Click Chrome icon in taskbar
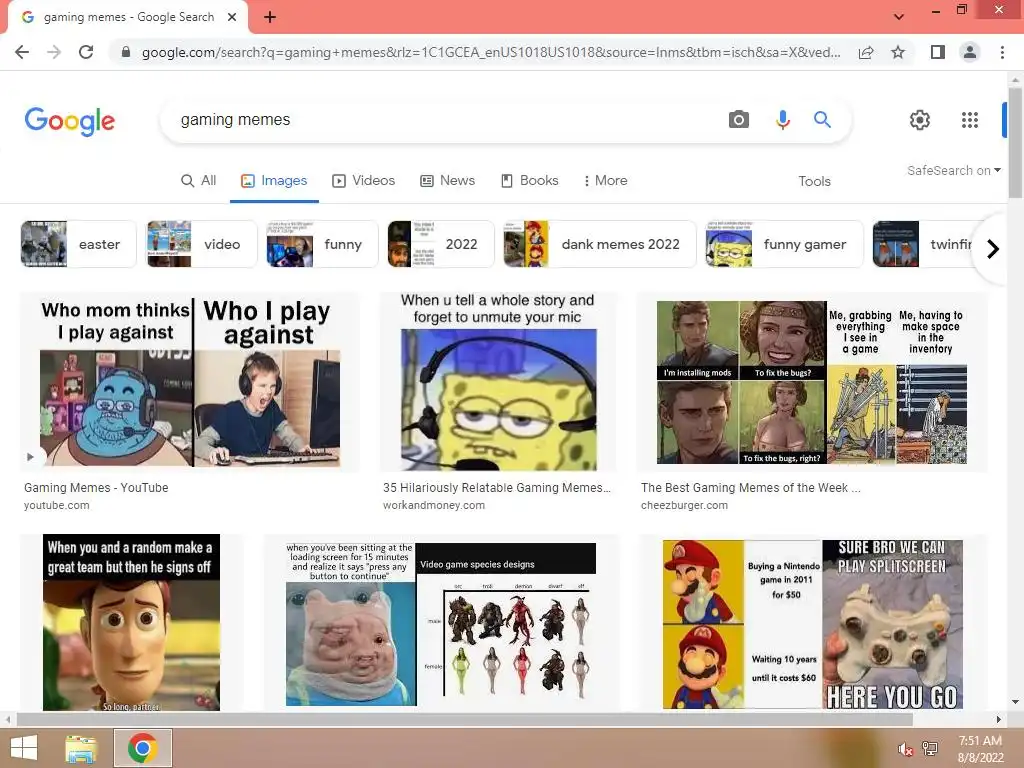 coord(143,748)
